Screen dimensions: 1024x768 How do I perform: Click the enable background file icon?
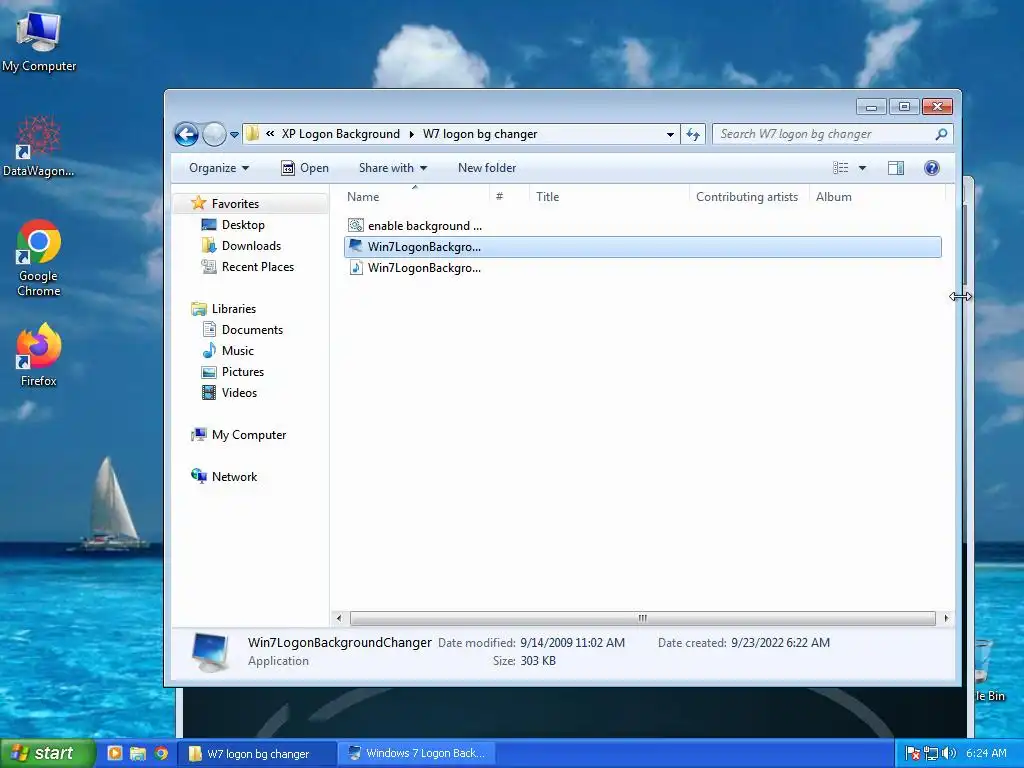356,226
